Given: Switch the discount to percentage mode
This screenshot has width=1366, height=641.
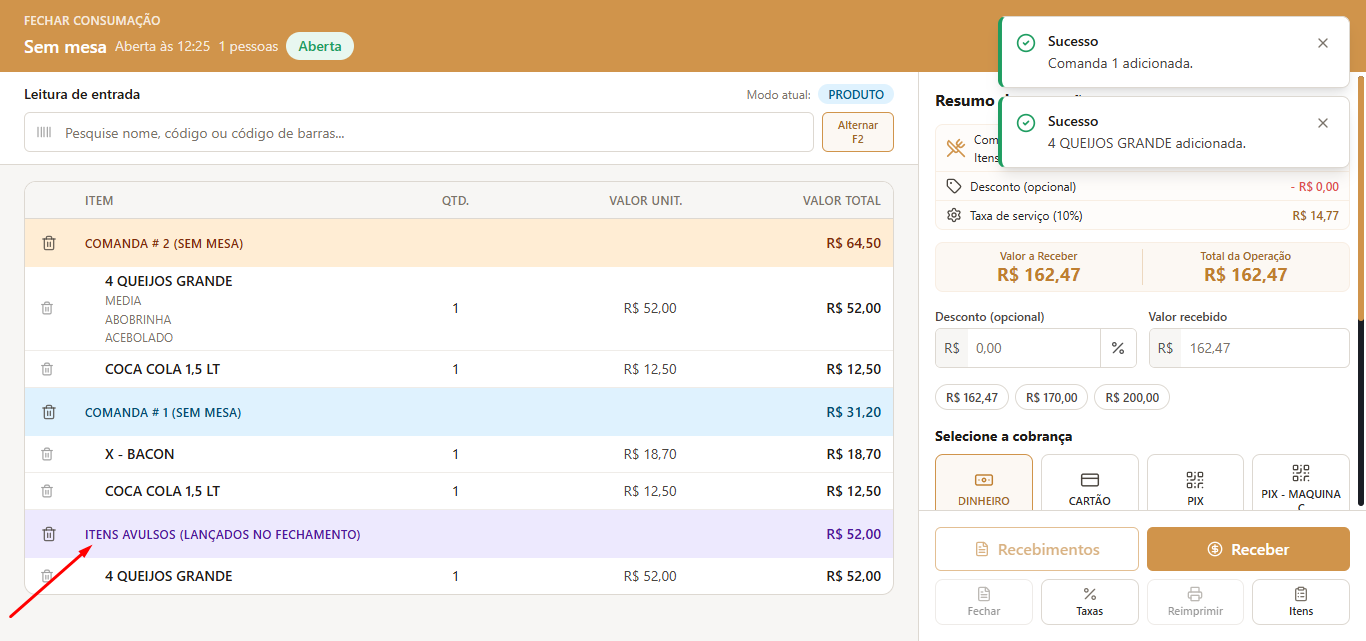Looking at the screenshot, I should click(x=1118, y=348).
